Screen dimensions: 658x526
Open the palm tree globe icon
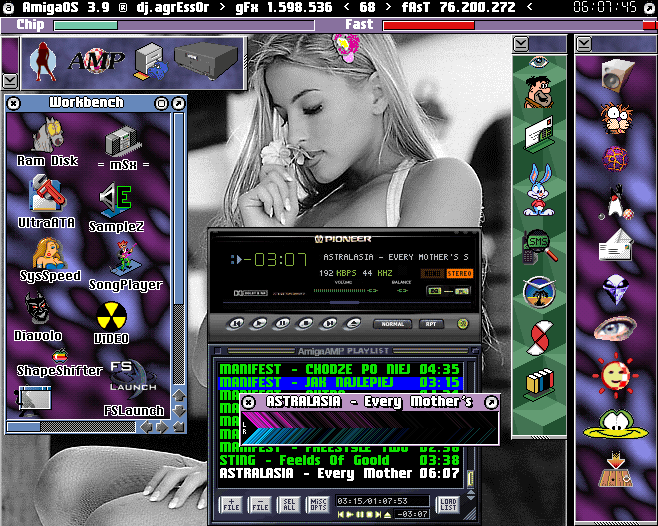[539, 292]
